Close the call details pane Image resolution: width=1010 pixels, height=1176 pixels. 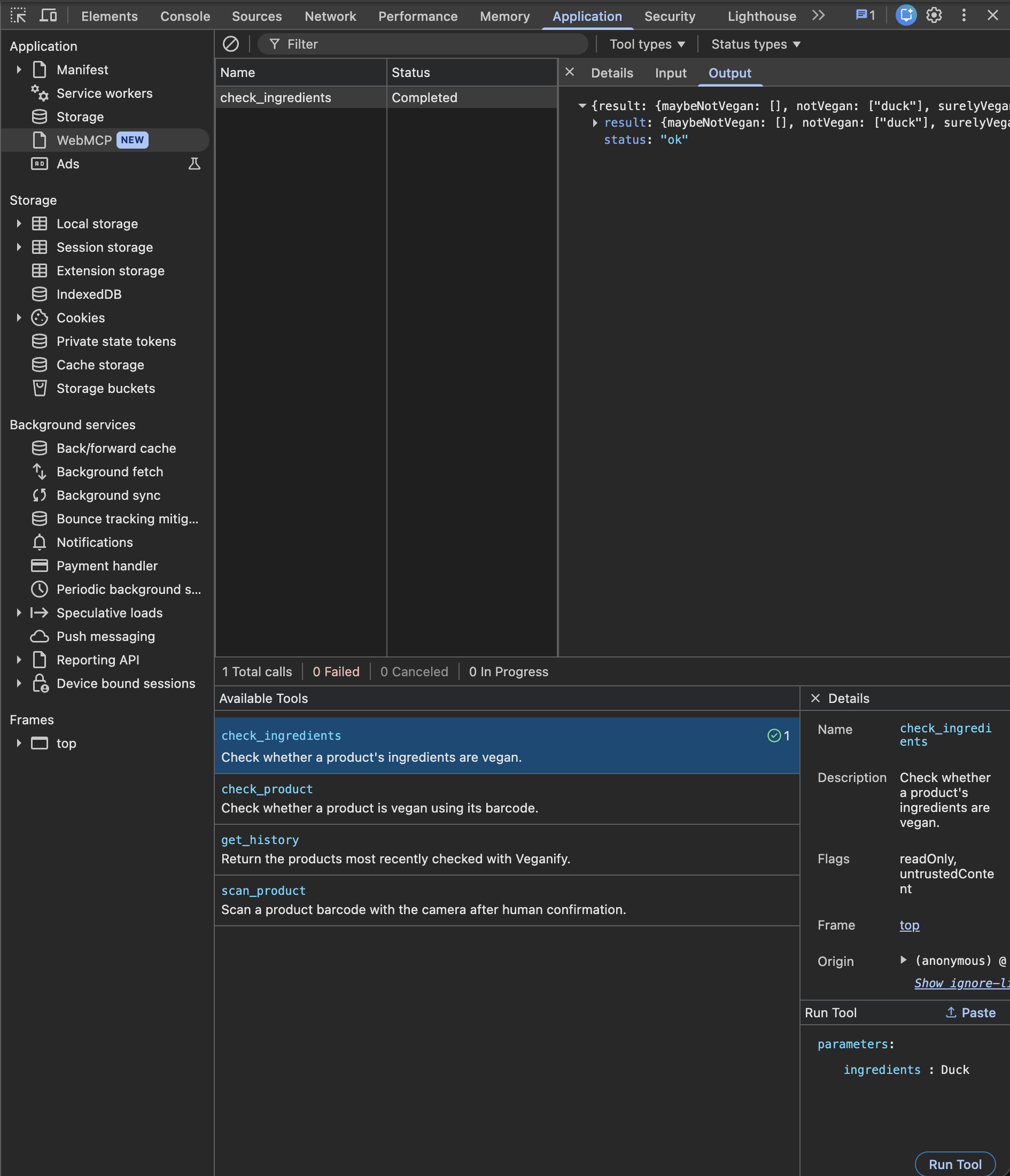click(x=570, y=72)
